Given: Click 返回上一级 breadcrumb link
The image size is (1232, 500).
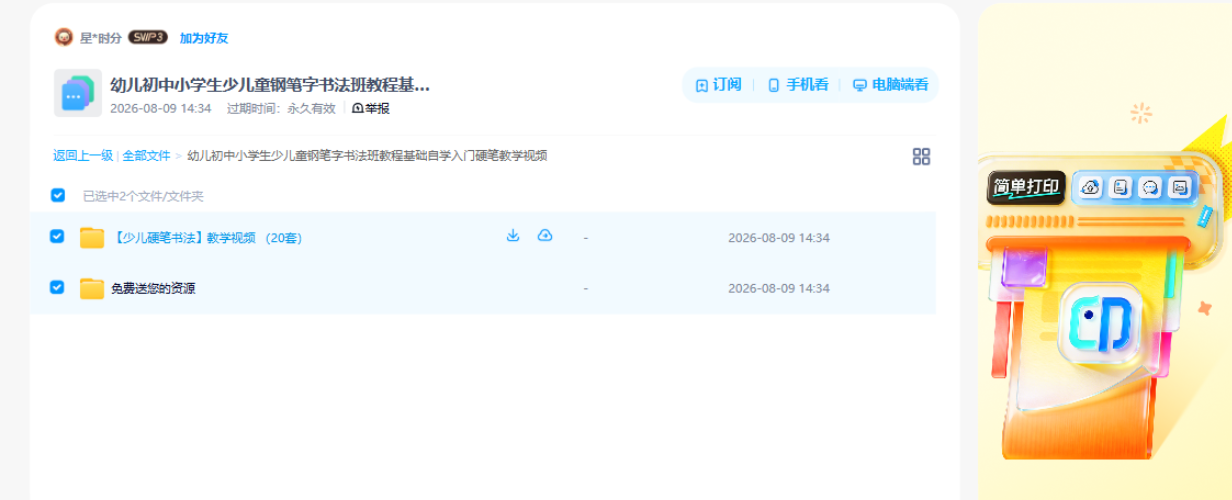Looking at the screenshot, I should tap(83, 156).
